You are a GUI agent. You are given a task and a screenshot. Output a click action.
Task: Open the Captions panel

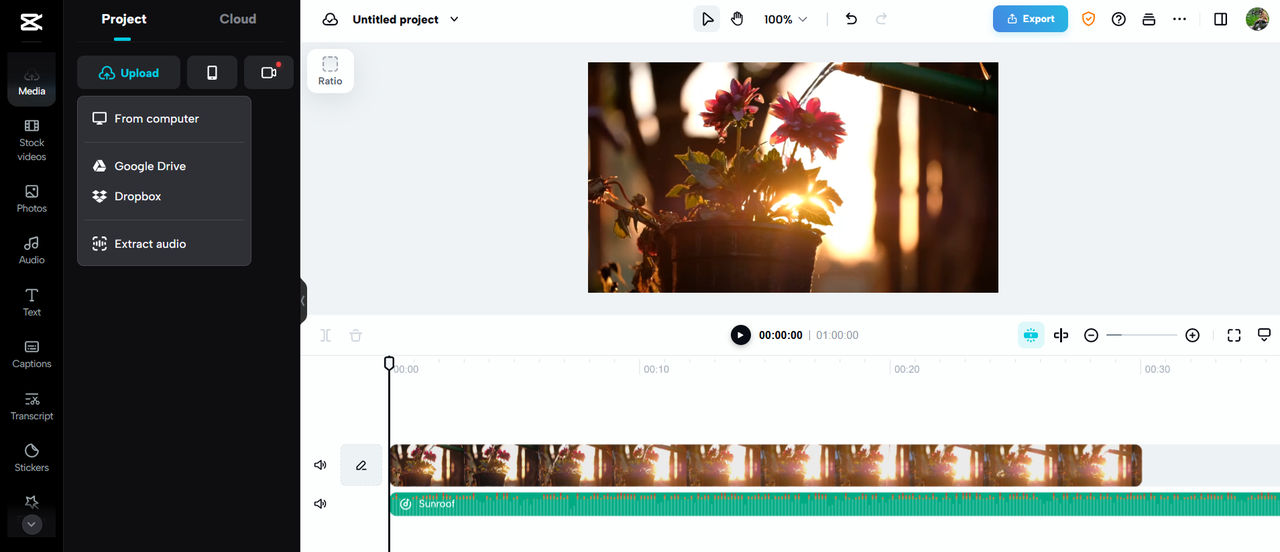(x=31, y=354)
